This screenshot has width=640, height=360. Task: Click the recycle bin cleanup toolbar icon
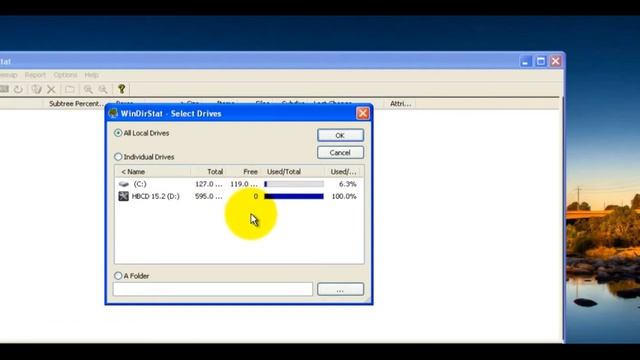click(x=36, y=89)
